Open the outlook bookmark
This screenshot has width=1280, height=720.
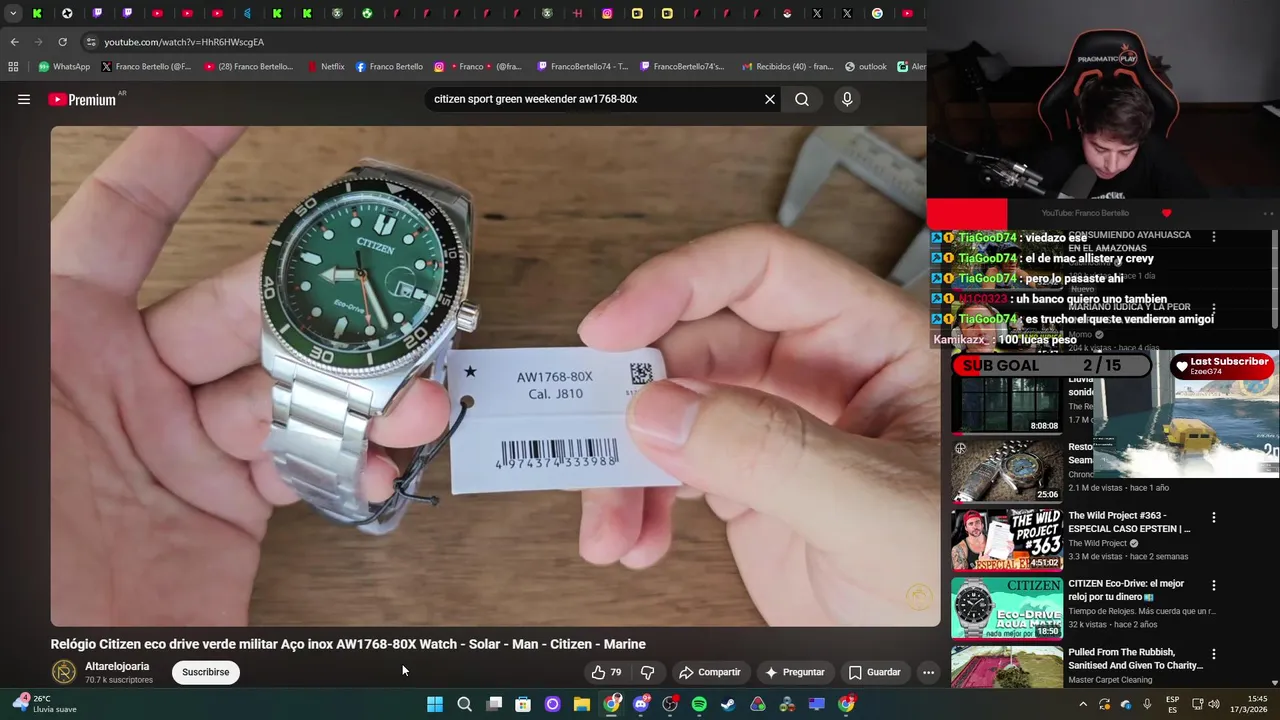tap(865, 67)
